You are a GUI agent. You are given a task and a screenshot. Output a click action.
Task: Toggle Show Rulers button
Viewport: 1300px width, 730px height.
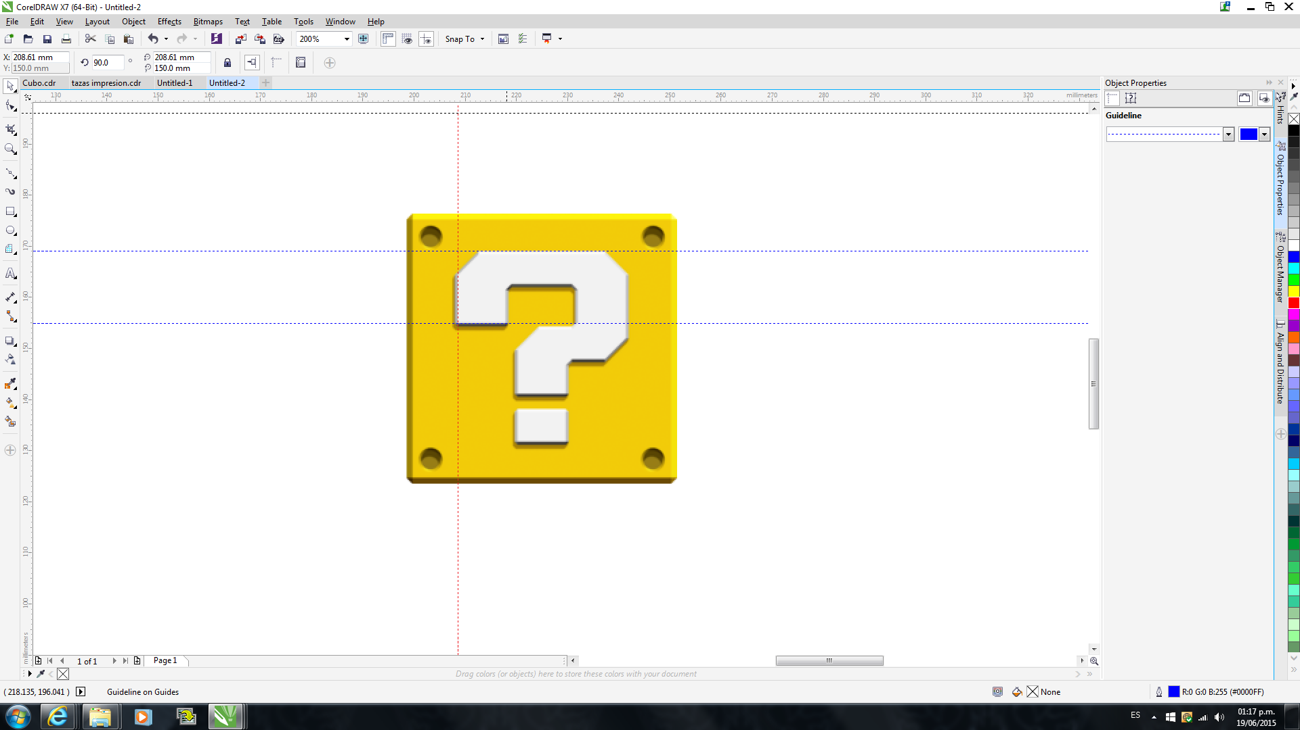click(x=388, y=39)
